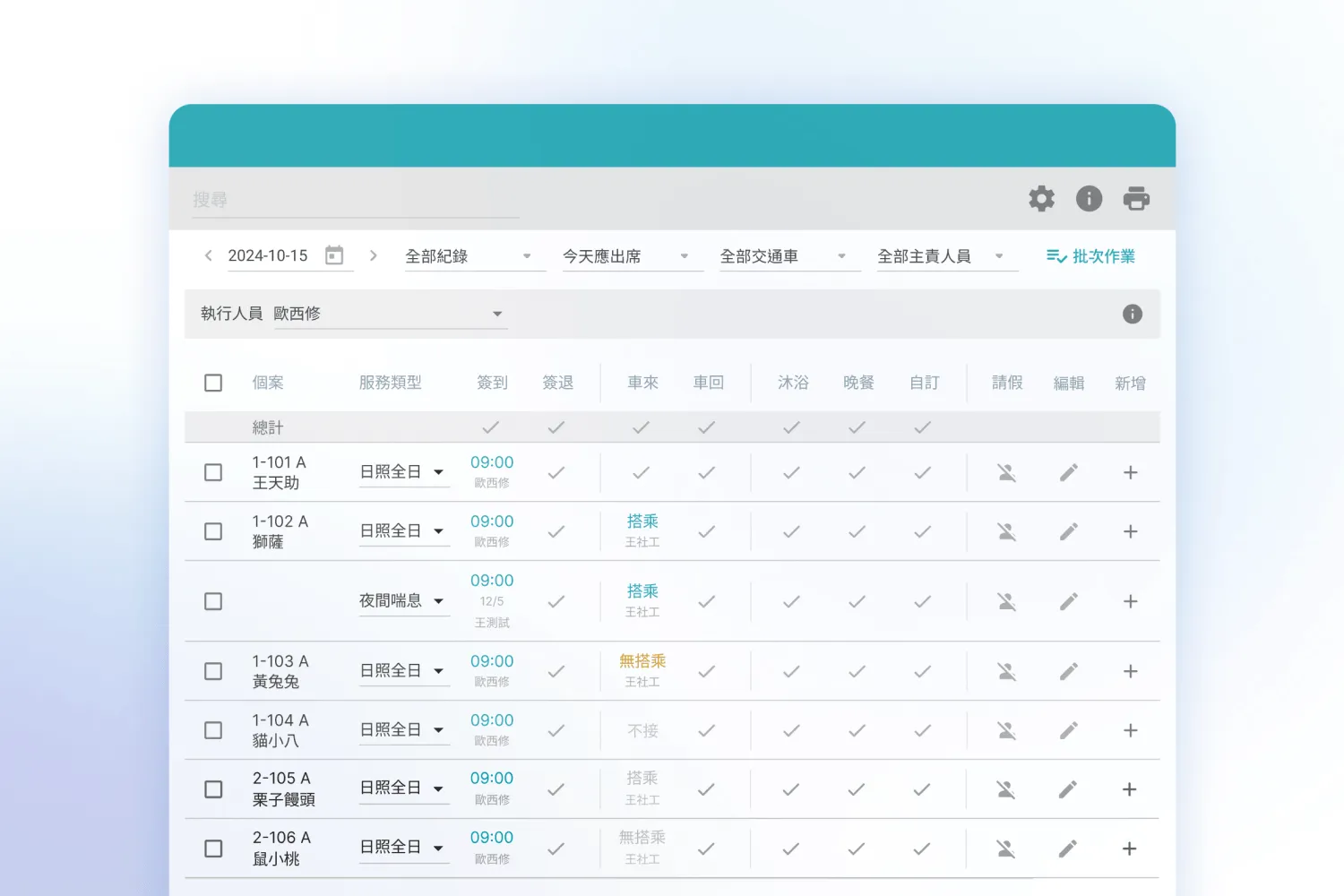Check the 夜間喘息 row checkbox
The height and width of the screenshot is (896, 1344).
tap(213, 601)
